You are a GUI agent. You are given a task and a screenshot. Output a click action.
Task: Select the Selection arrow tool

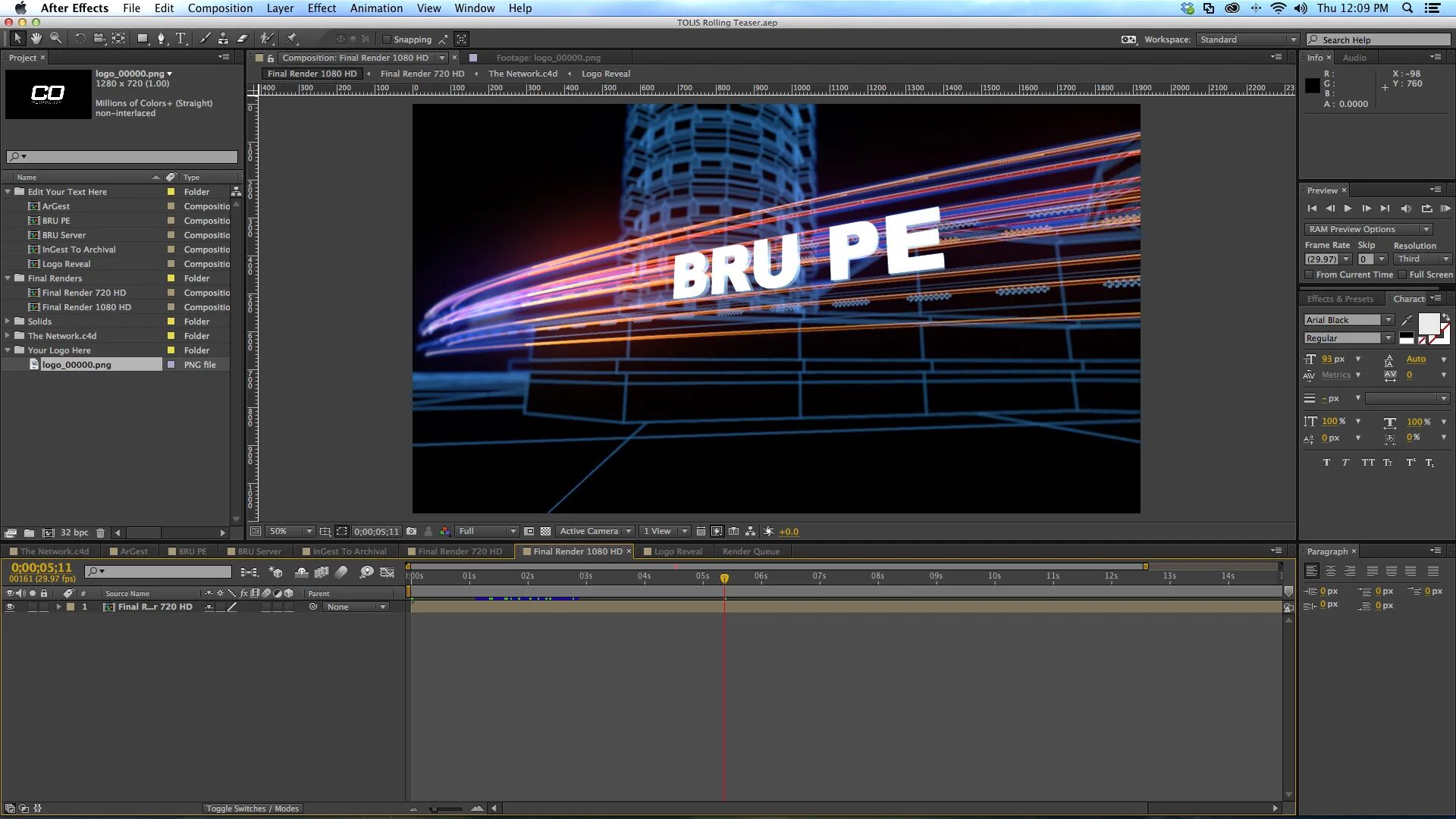pos(17,39)
